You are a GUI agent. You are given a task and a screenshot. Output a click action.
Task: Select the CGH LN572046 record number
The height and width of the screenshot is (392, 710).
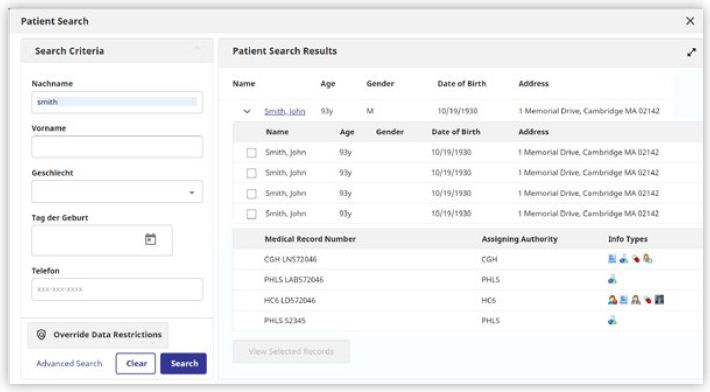290,259
